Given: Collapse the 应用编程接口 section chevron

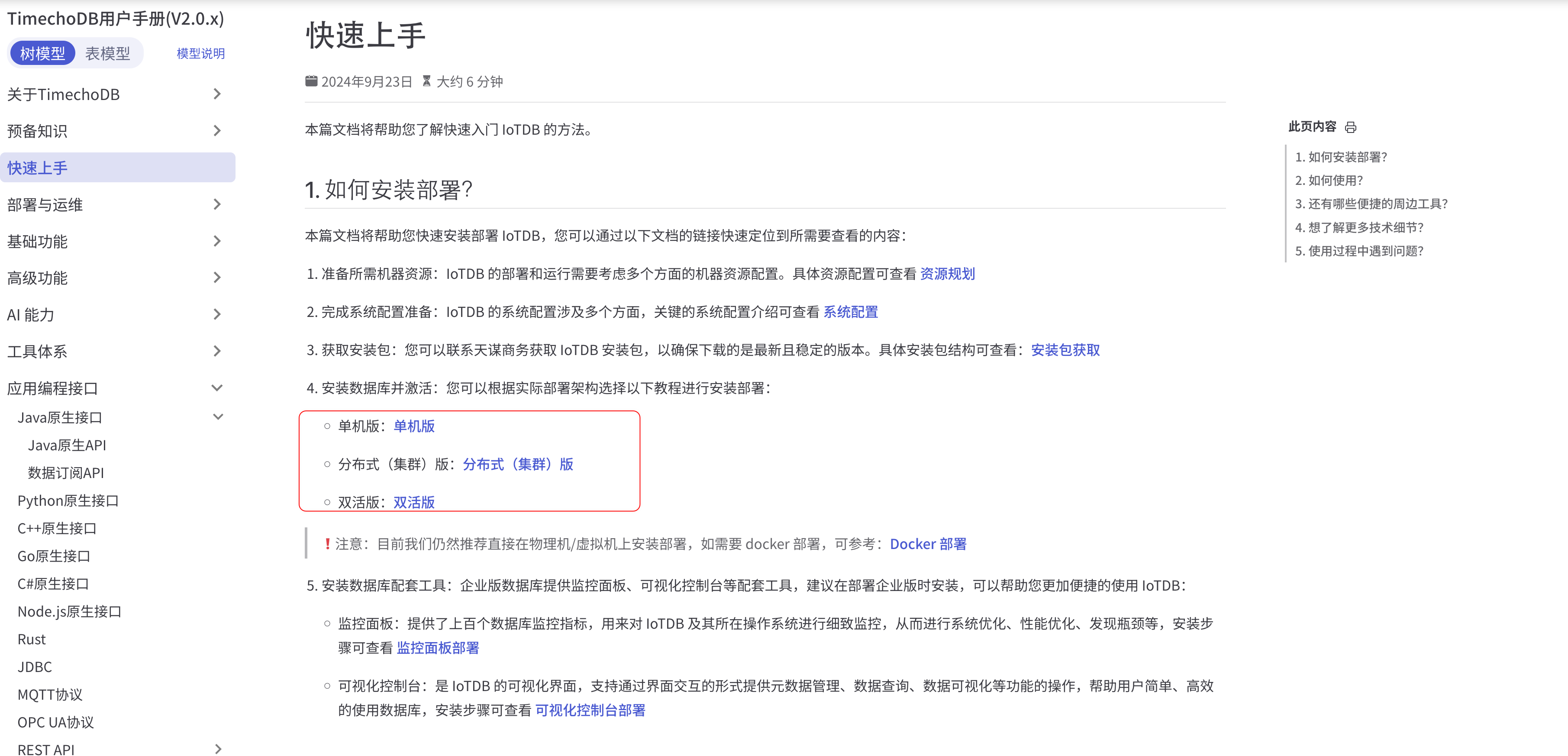Looking at the screenshot, I should [x=217, y=388].
